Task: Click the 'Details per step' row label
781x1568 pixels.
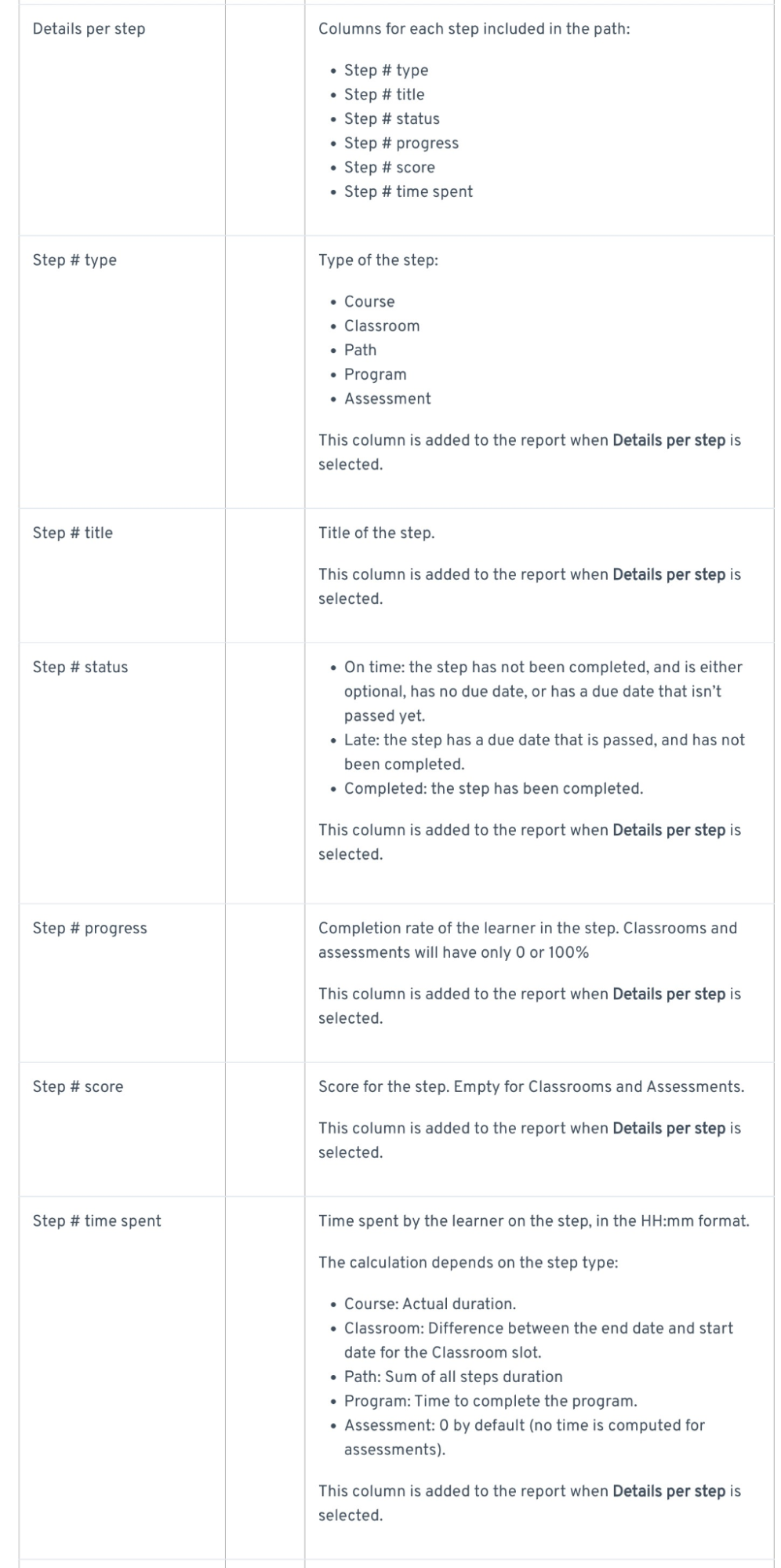Action: click(89, 29)
